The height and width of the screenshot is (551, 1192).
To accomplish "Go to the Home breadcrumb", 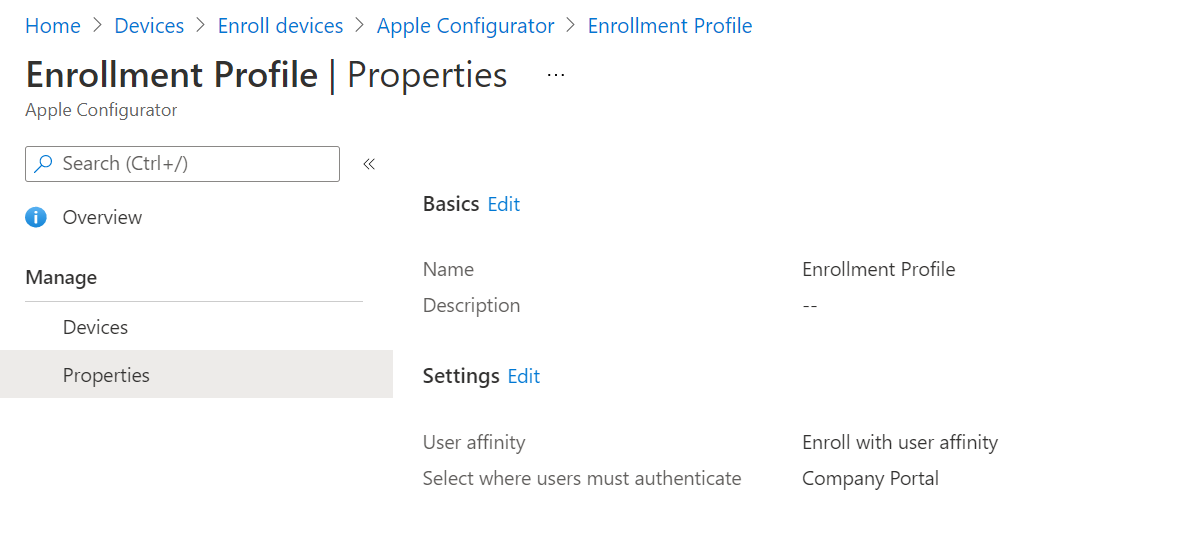I will coord(53,26).
